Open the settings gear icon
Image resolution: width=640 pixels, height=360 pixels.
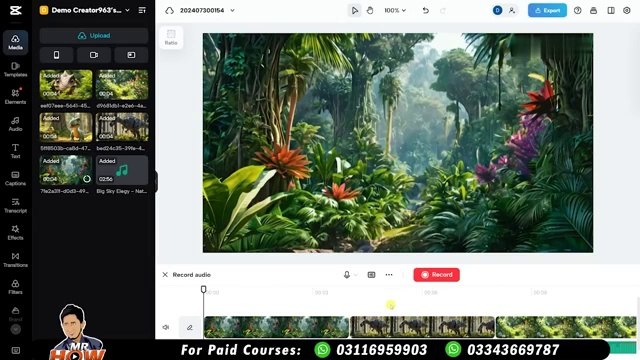[x=627, y=11]
